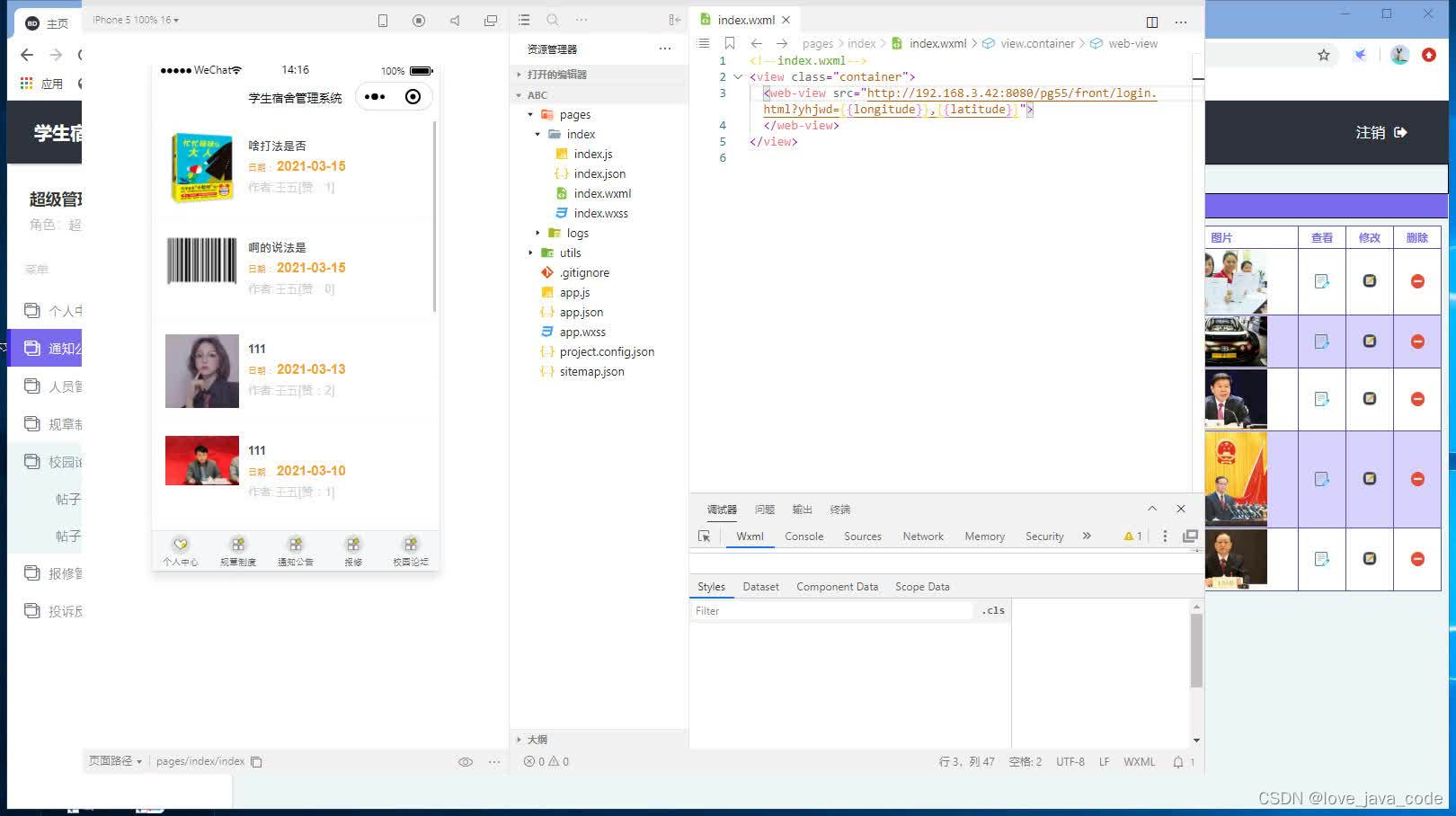The image size is (1456, 816).
Task: Fold the view container code block
Action: 738,77
